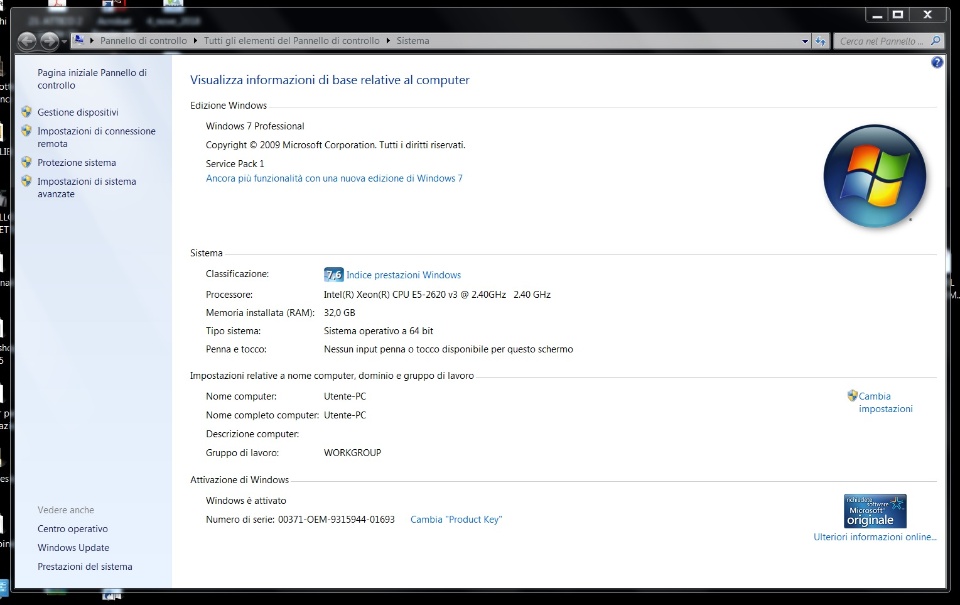This screenshot has width=960, height=605.
Task: Open the recent pages dropdown arrow
Action: pos(64,42)
